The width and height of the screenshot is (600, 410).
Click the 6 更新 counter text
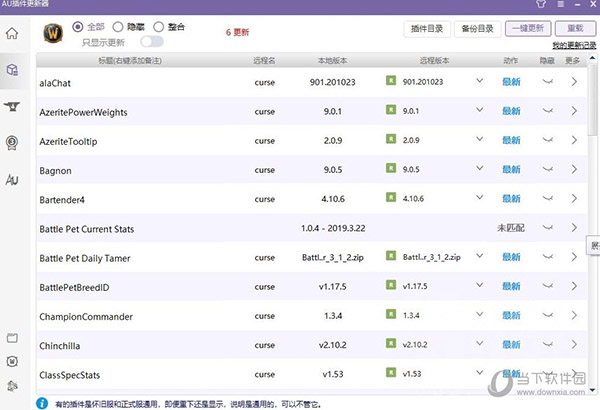(237, 32)
